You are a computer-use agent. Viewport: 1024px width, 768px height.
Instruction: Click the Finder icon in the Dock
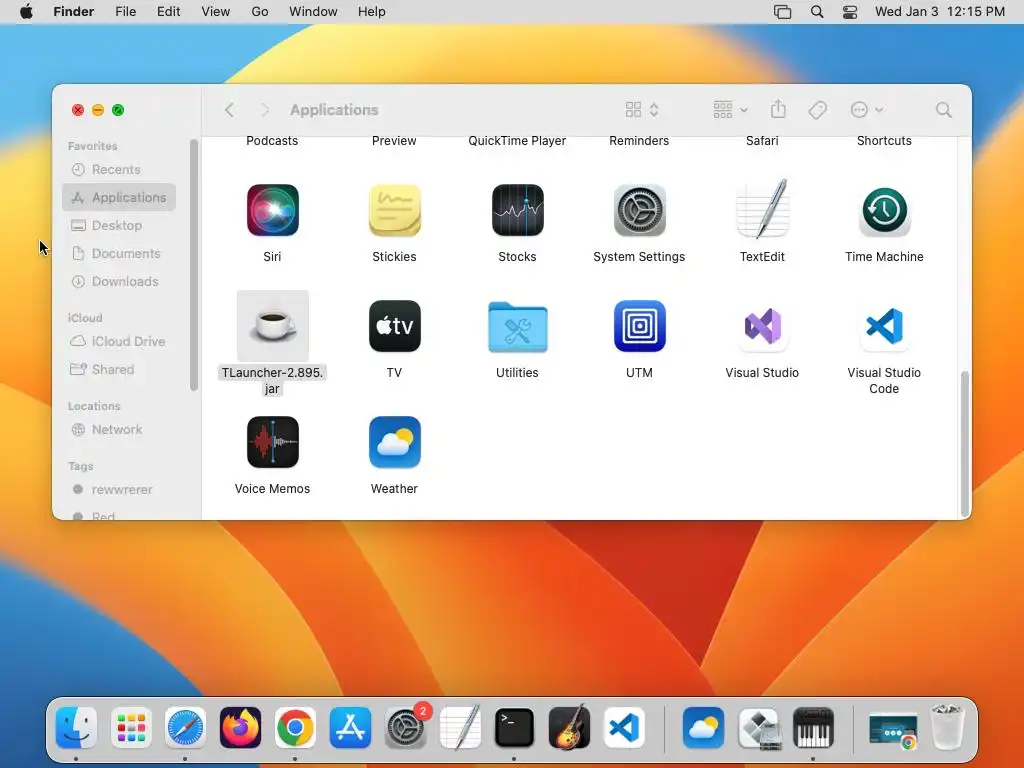coord(76,728)
